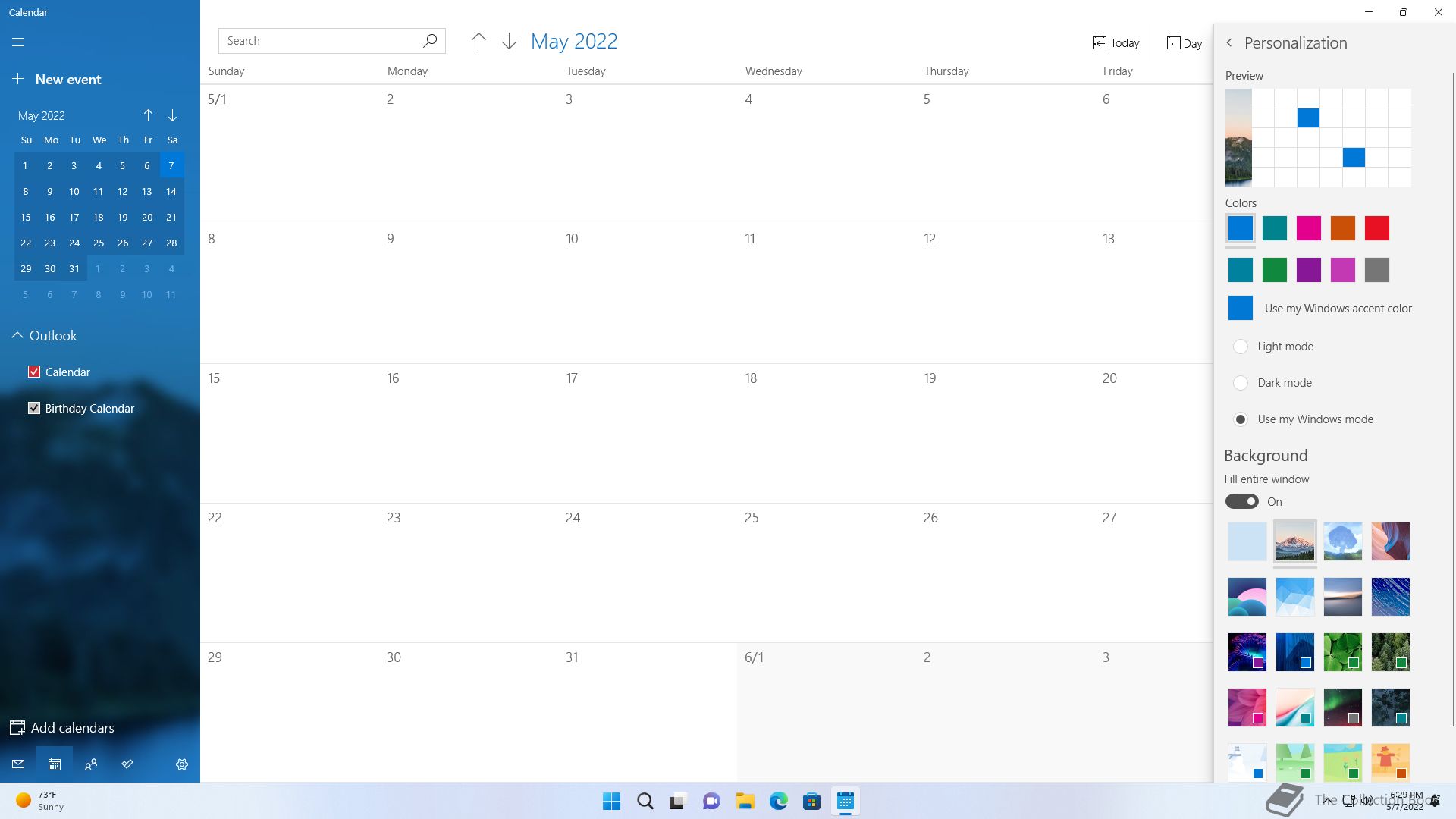Viewport: 1456px width, 819px height.
Task: Click the 6/1 cell in calendar grid
Action: coord(826,712)
